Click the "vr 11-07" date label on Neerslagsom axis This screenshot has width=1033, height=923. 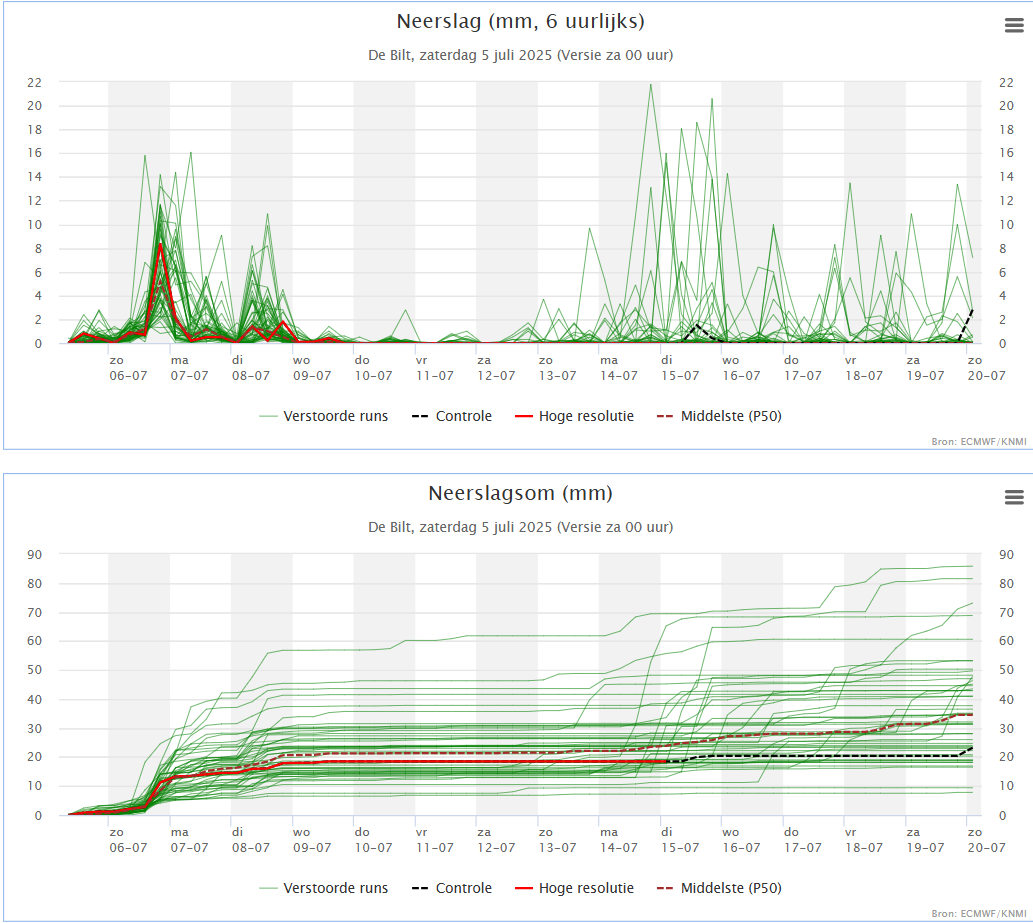[x=434, y=840]
